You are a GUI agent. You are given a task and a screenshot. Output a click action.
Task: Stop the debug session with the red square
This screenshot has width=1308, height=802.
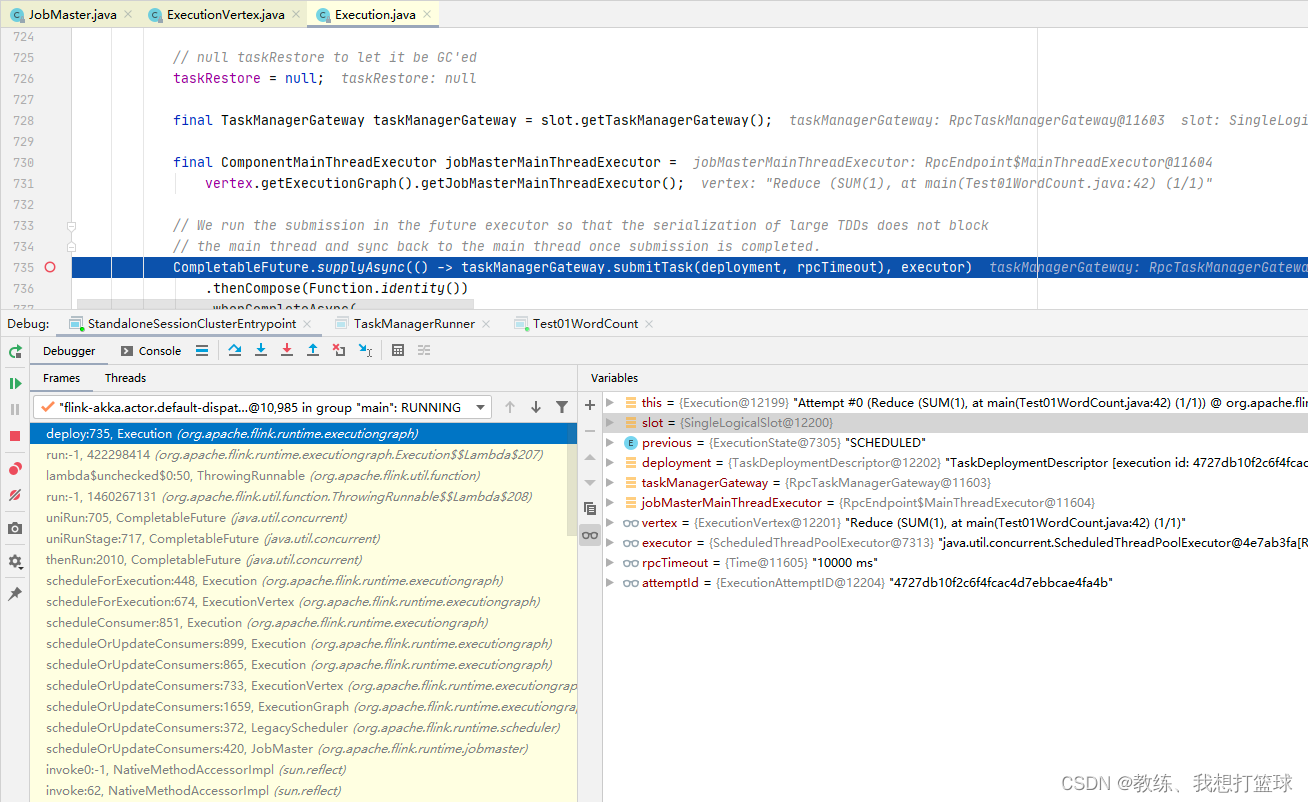tap(15, 436)
